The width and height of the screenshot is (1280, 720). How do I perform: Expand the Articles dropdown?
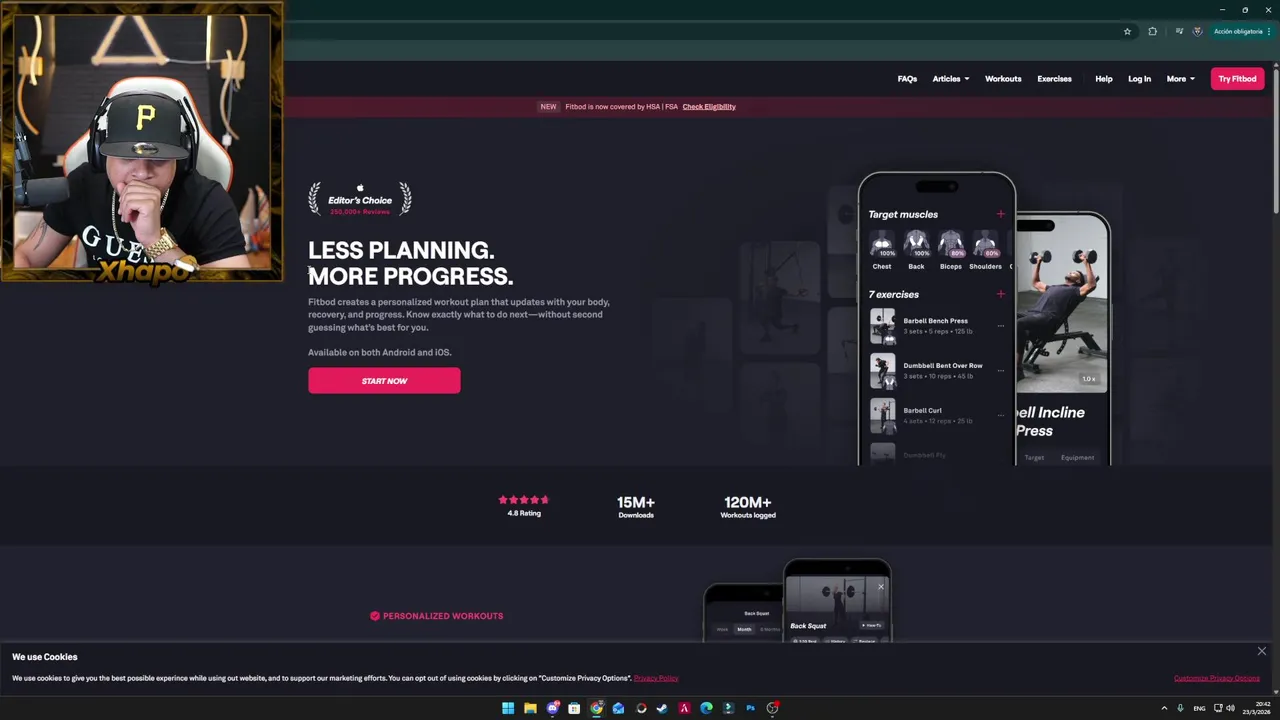click(x=951, y=79)
